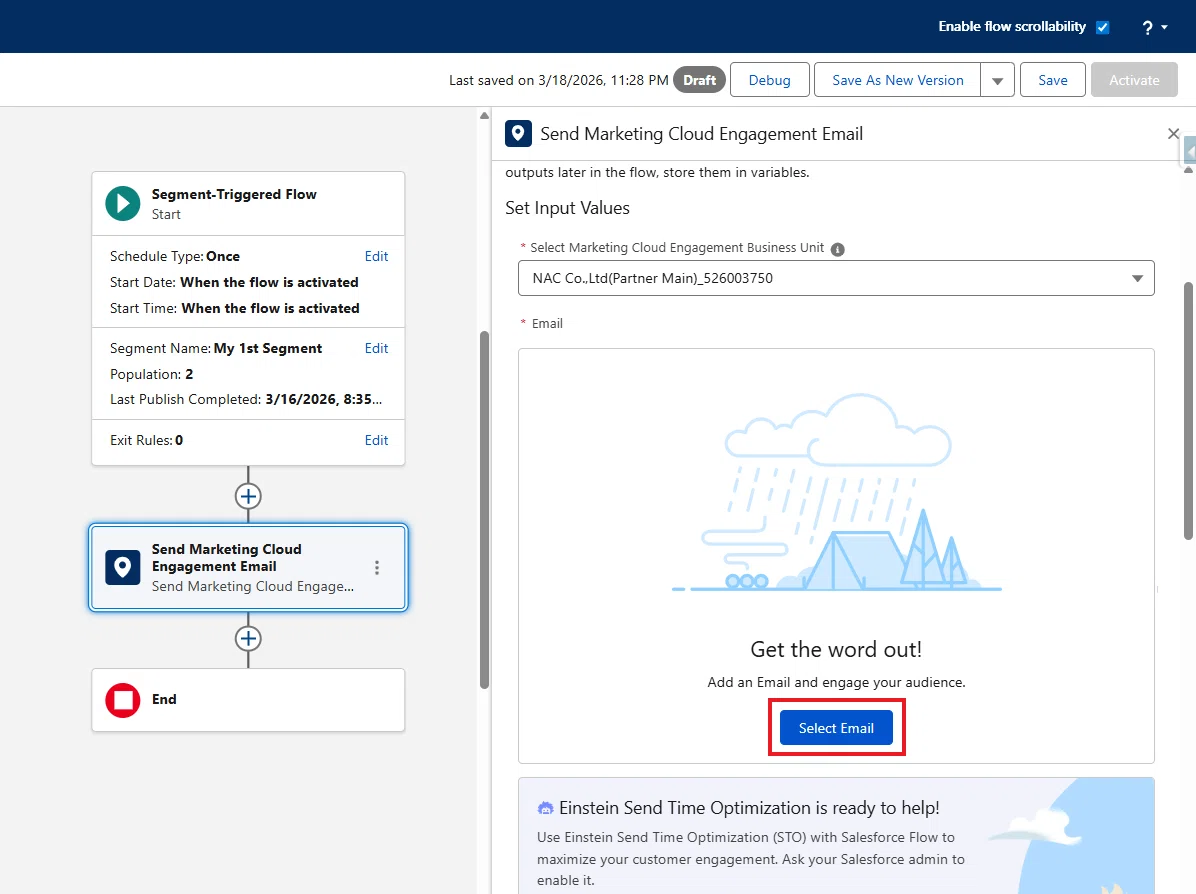Click the Draft status badge
1196x894 pixels.
(699, 80)
